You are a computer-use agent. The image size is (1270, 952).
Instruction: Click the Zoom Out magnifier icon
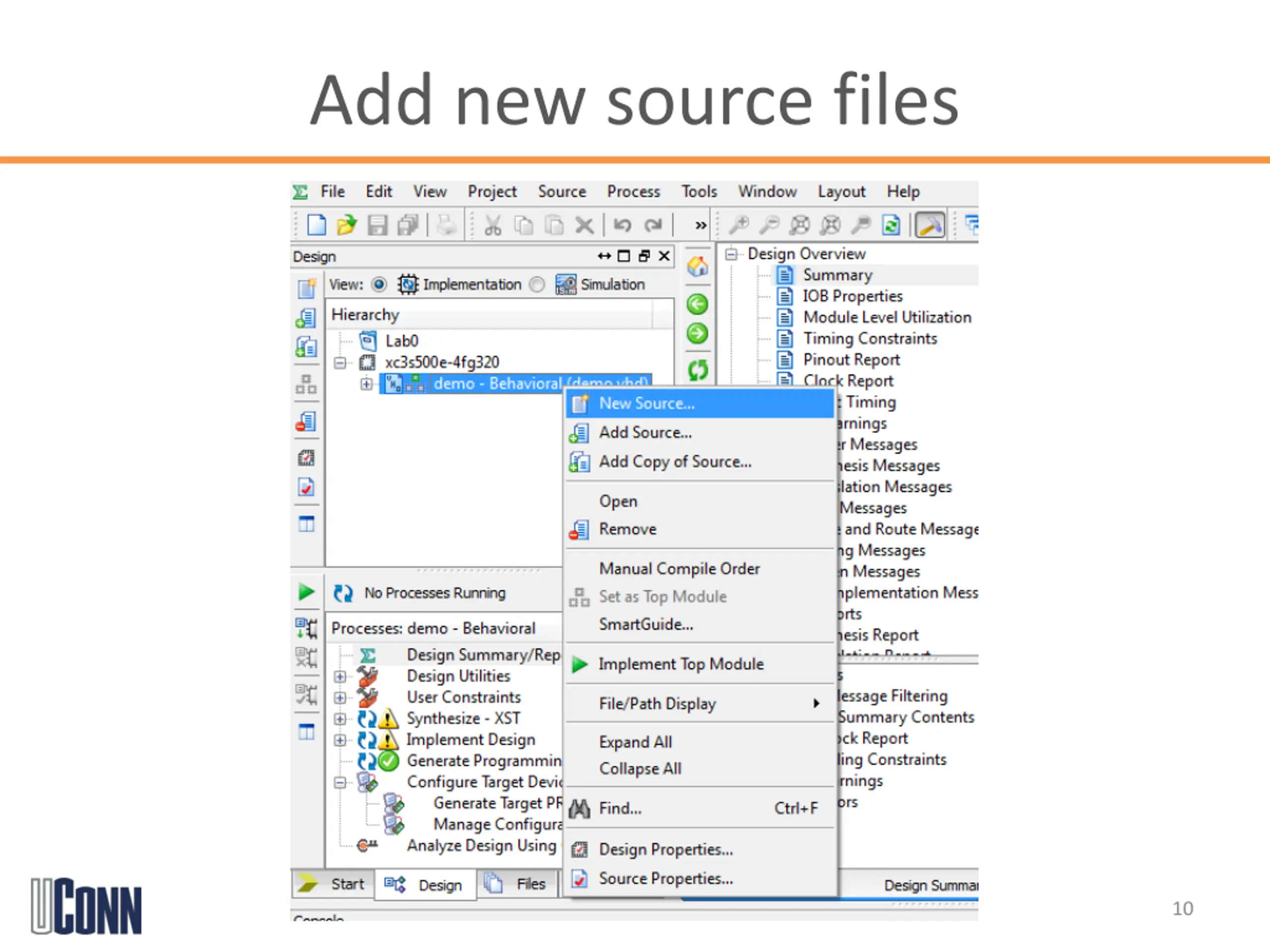point(769,225)
